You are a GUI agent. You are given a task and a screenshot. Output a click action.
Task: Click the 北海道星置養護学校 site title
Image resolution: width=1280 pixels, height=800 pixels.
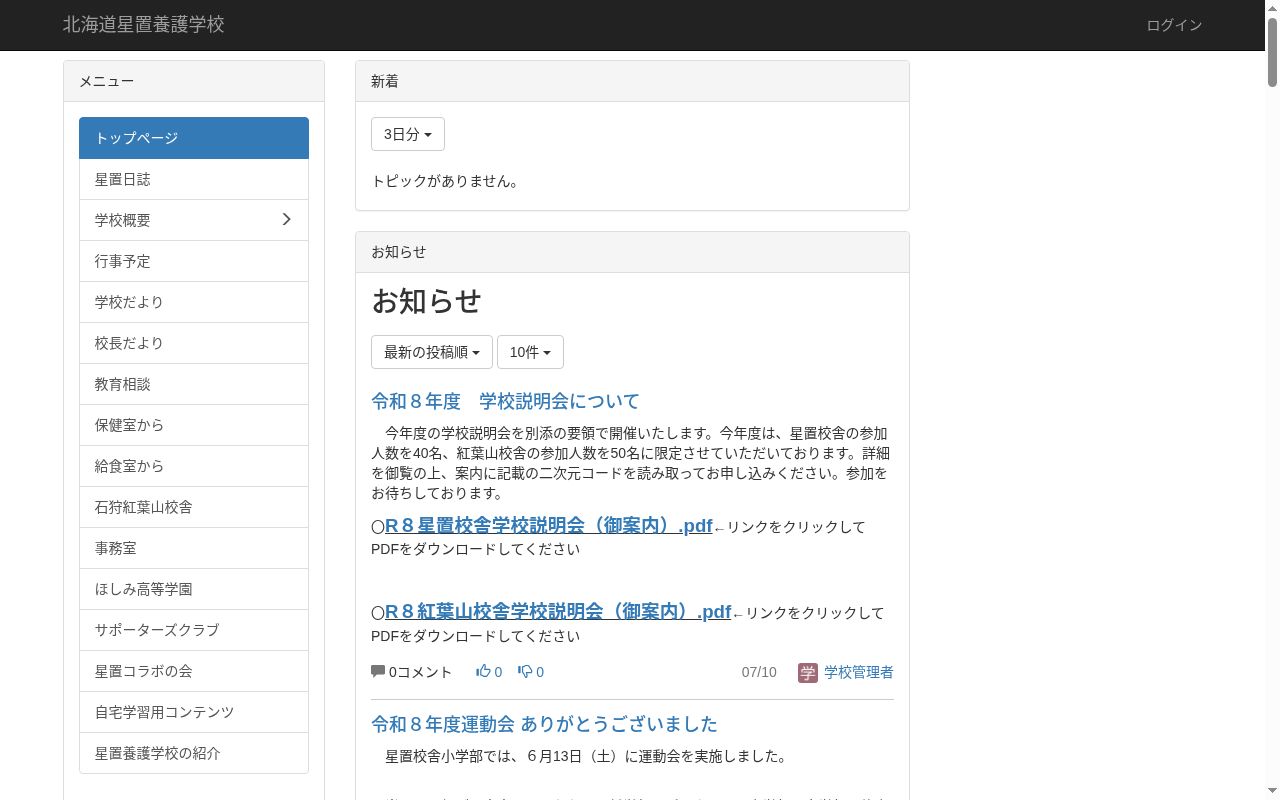coord(144,25)
